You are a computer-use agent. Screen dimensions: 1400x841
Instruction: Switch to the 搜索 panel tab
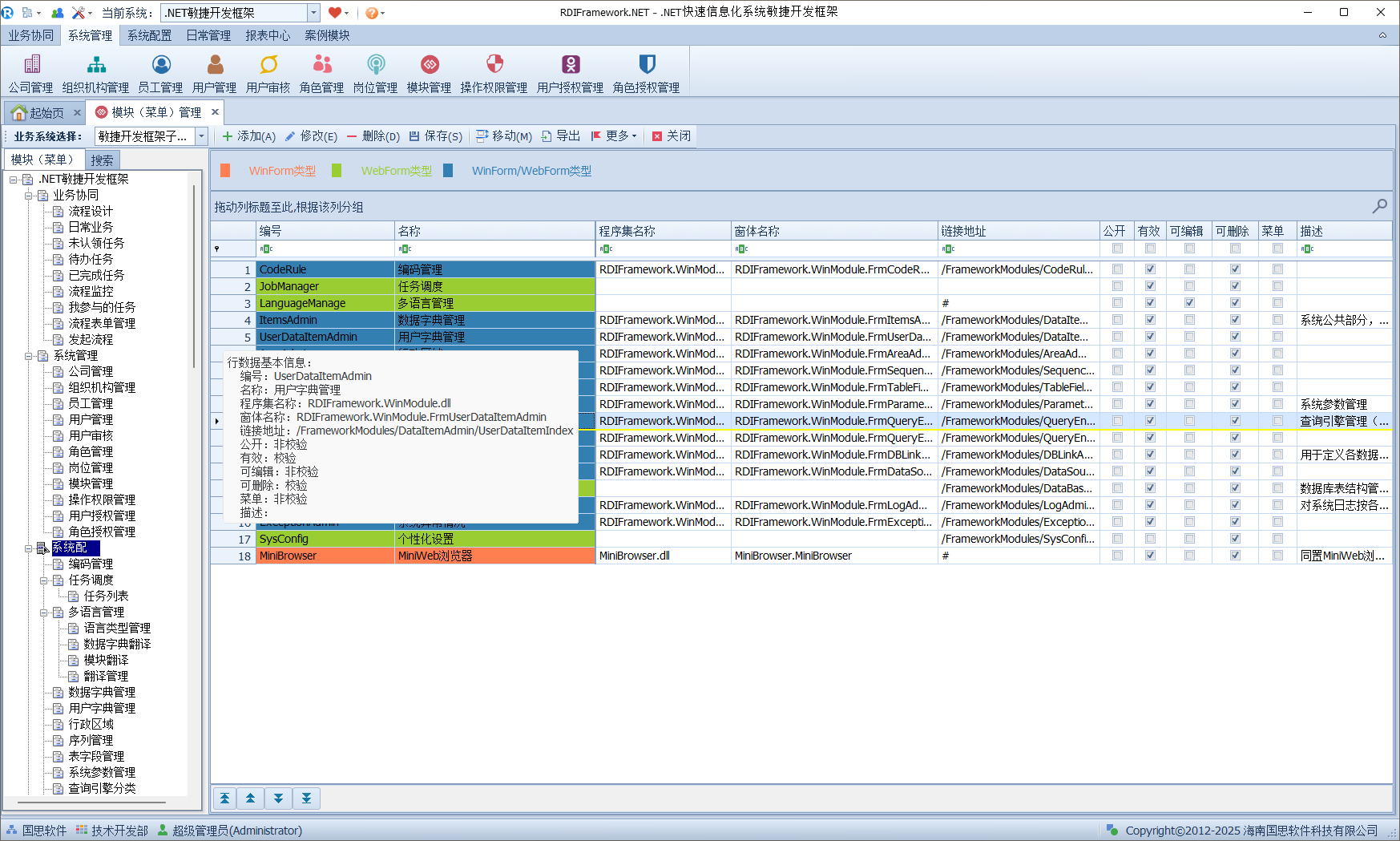click(102, 160)
